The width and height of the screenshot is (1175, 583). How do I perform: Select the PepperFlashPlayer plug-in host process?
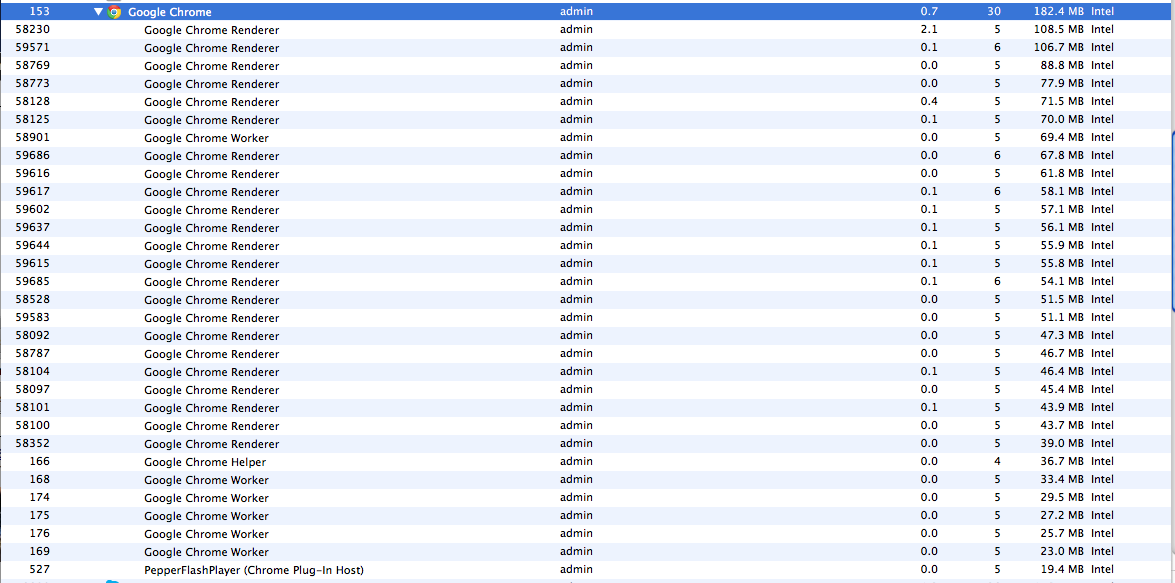pos(588,570)
